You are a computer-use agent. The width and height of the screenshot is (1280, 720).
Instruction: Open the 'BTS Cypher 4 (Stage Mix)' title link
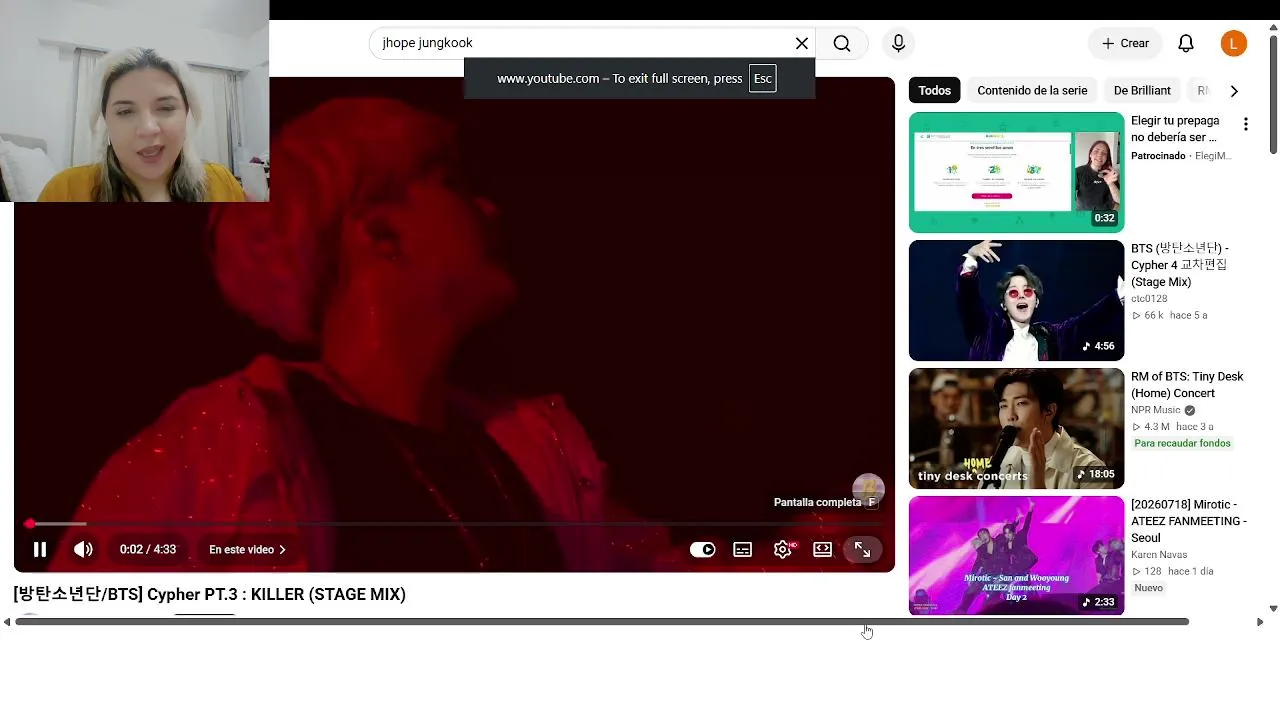pyautogui.click(x=1180, y=265)
